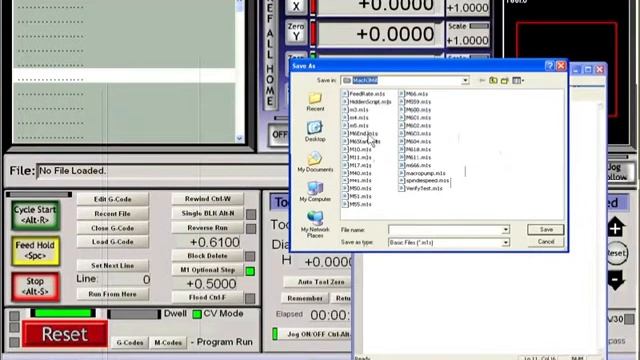This screenshot has height=360, width=640.
Task: Open the Recent places shortcut
Action: tap(315, 102)
